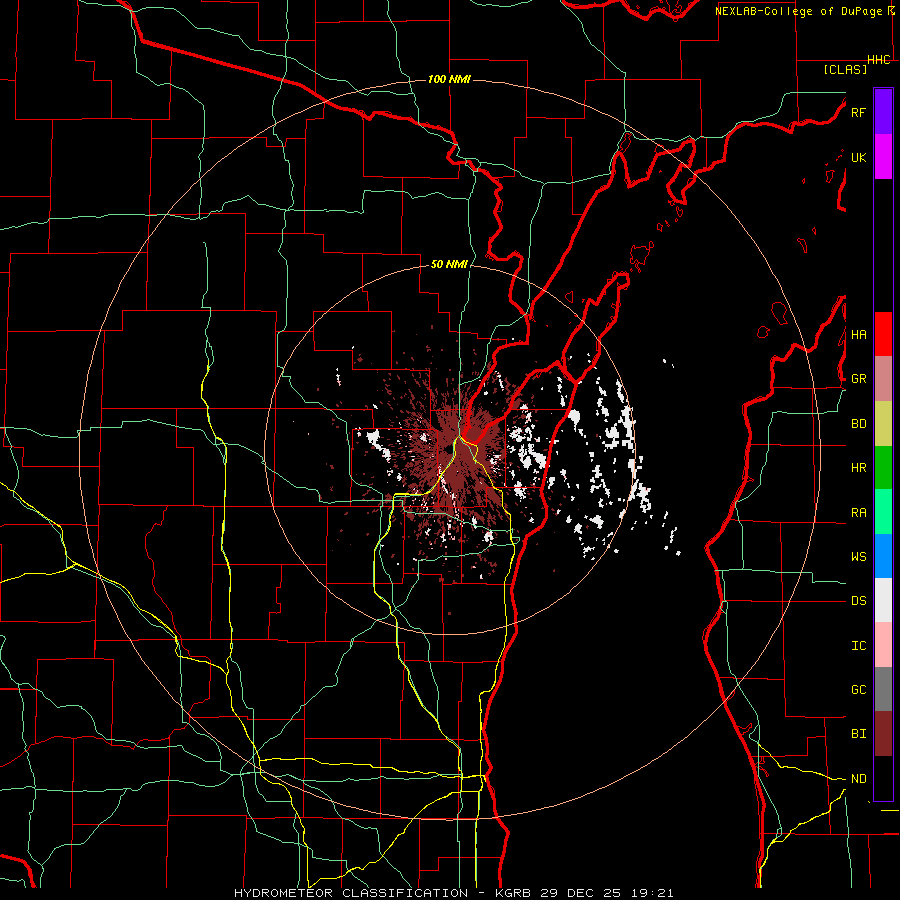Click the UK magenta legend swatch
Image resolution: width=900 pixels, height=900 pixels.
(x=883, y=157)
